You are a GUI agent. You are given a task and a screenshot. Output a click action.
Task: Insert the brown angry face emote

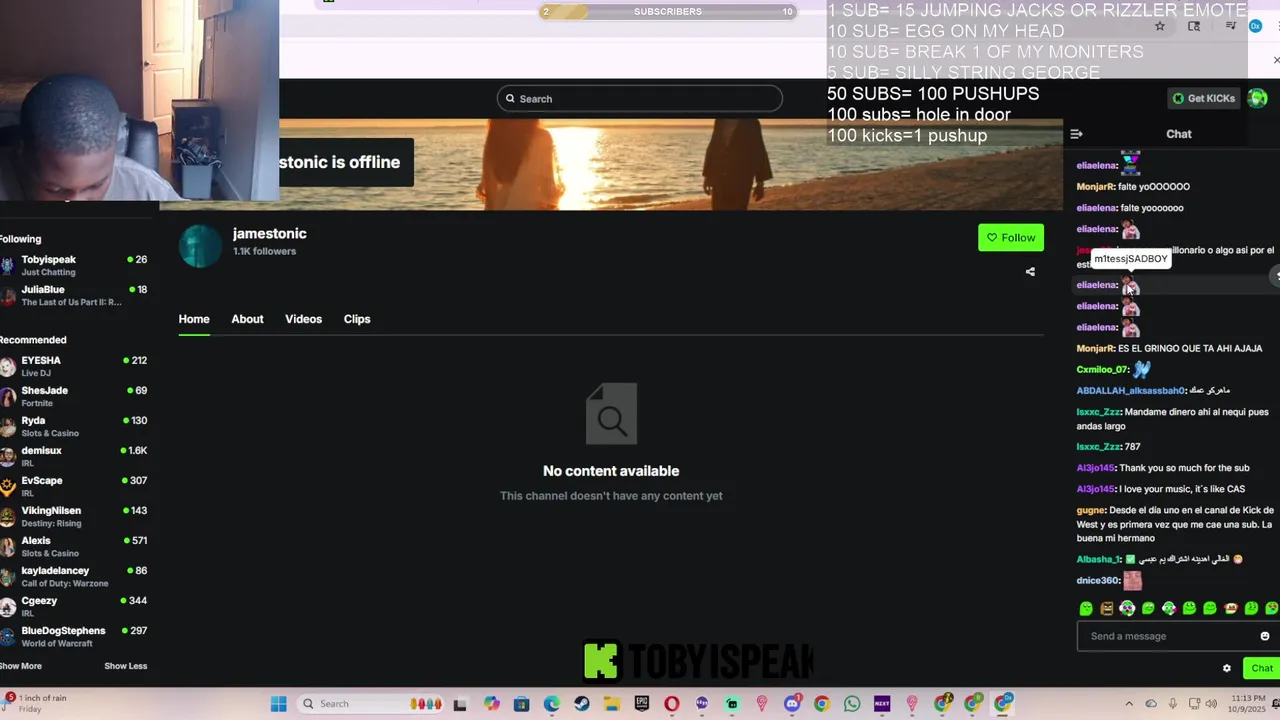(1107, 608)
